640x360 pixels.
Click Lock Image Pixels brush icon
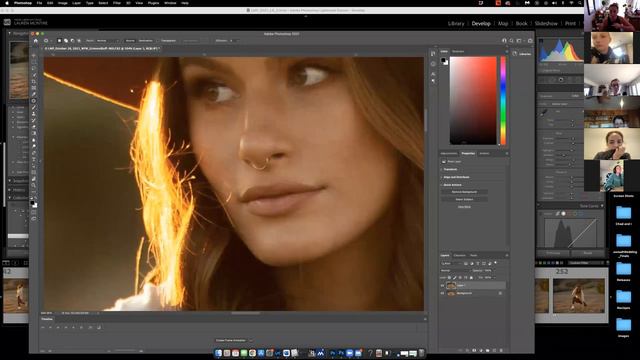point(455,278)
